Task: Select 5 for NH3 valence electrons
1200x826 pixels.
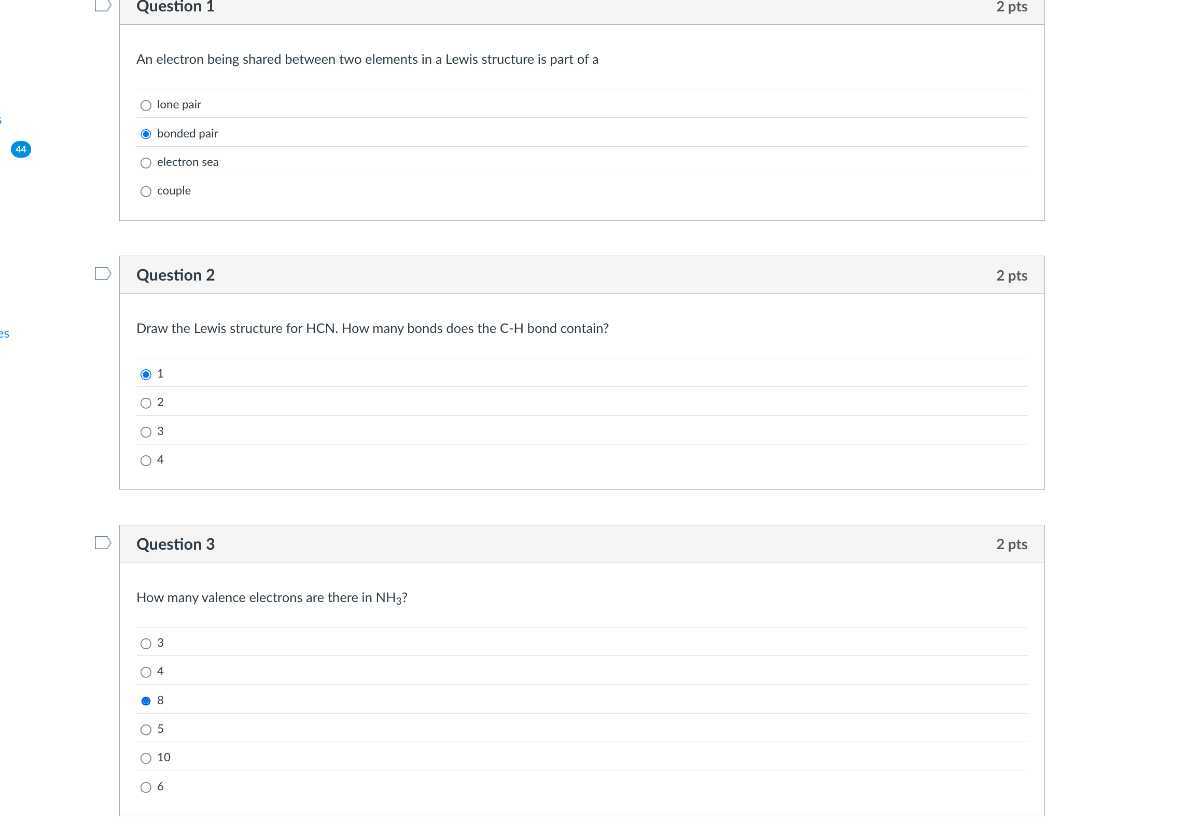Action: tap(146, 730)
